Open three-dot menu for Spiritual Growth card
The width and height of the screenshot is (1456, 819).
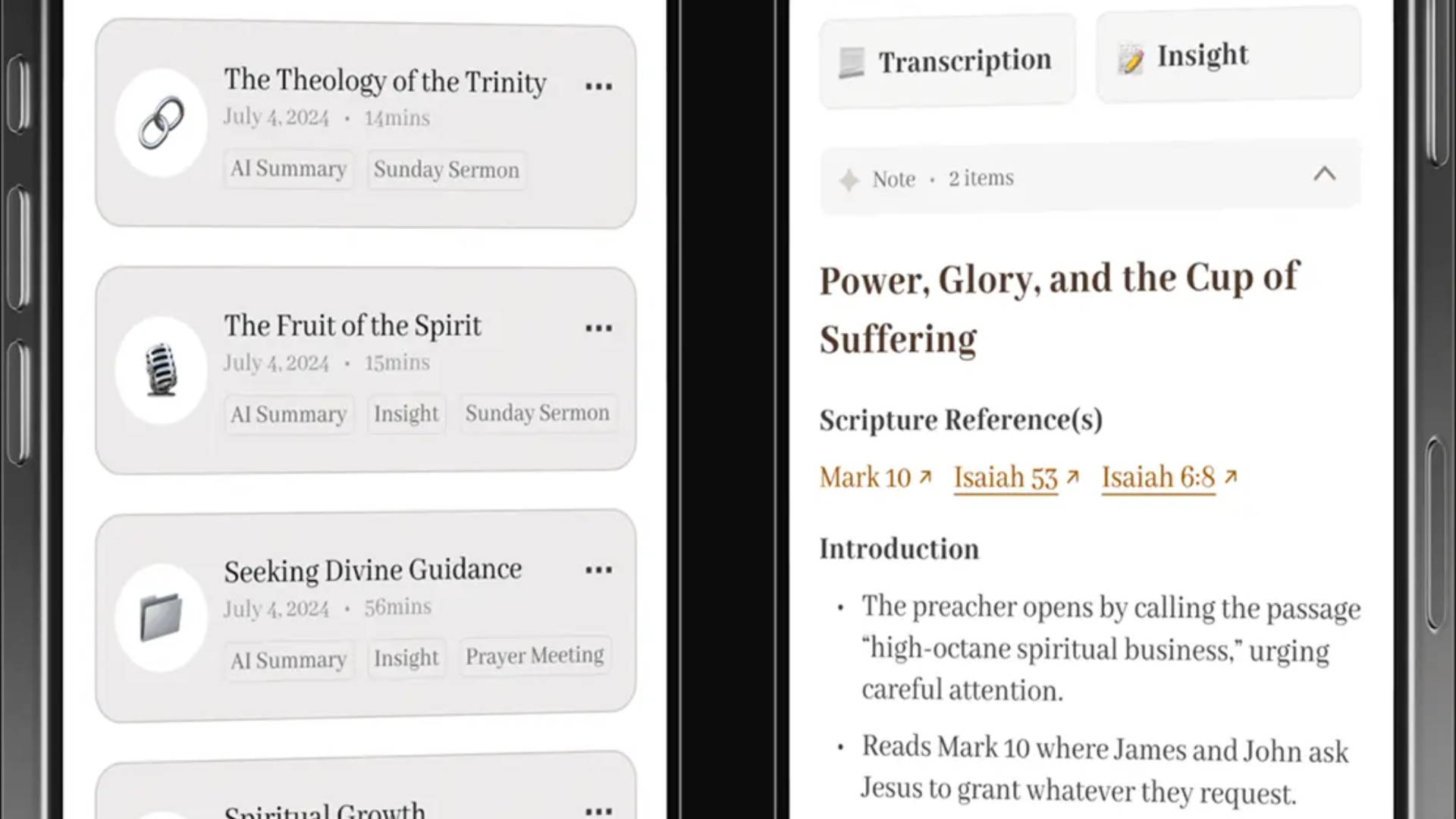tap(598, 810)
